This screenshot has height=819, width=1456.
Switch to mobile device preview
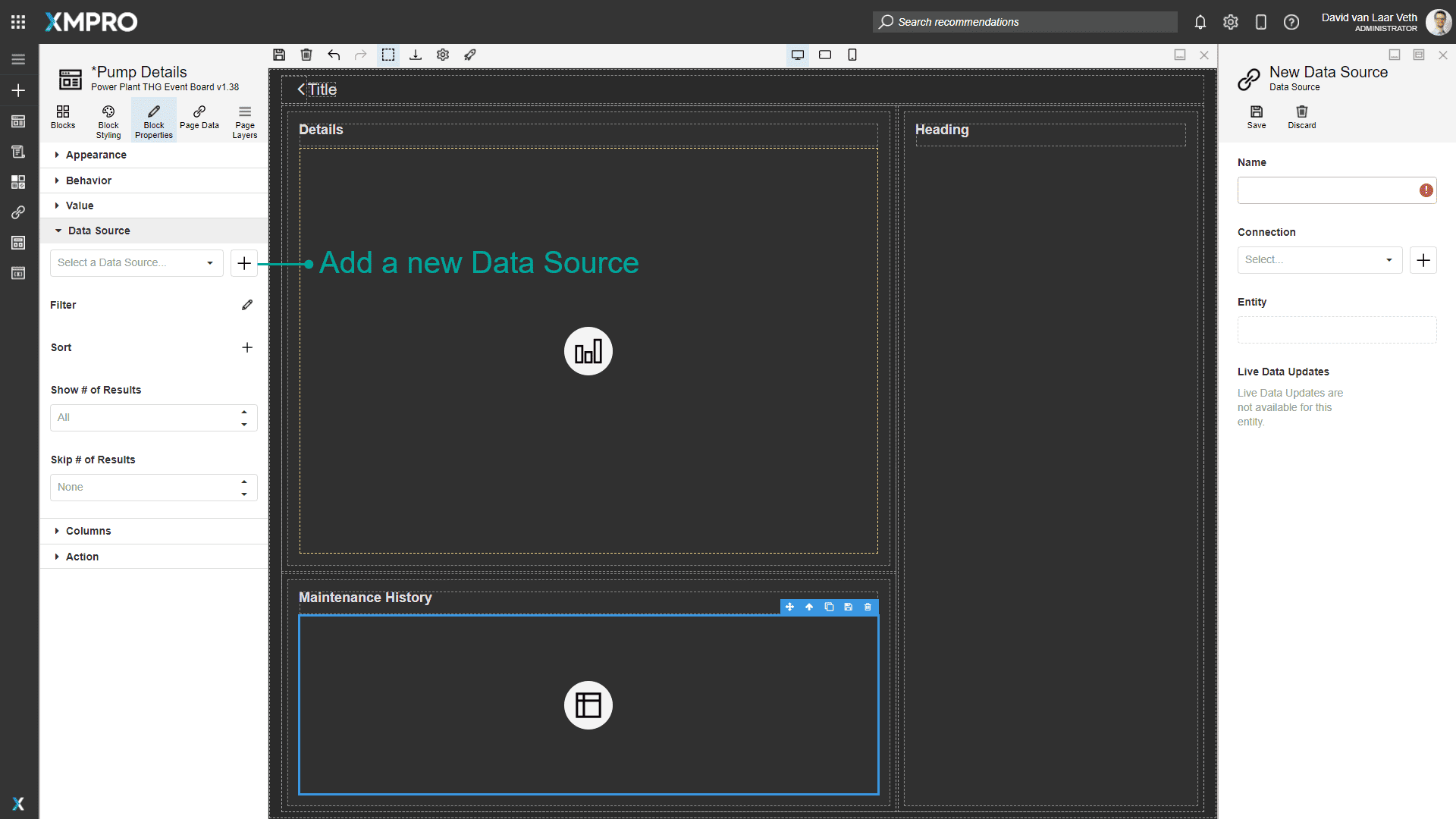(852, 55)
